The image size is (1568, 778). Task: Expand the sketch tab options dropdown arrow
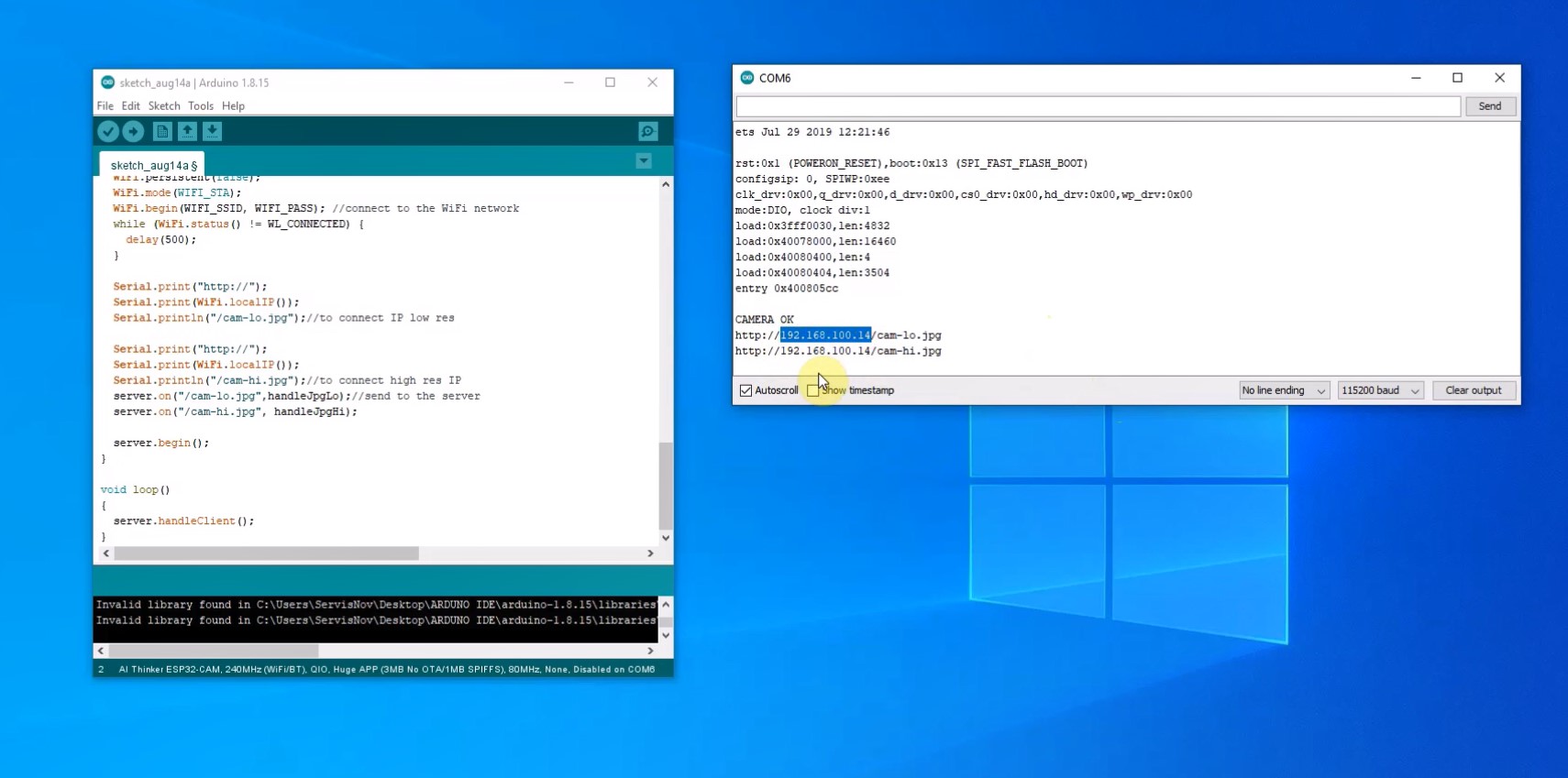[644, 161]
